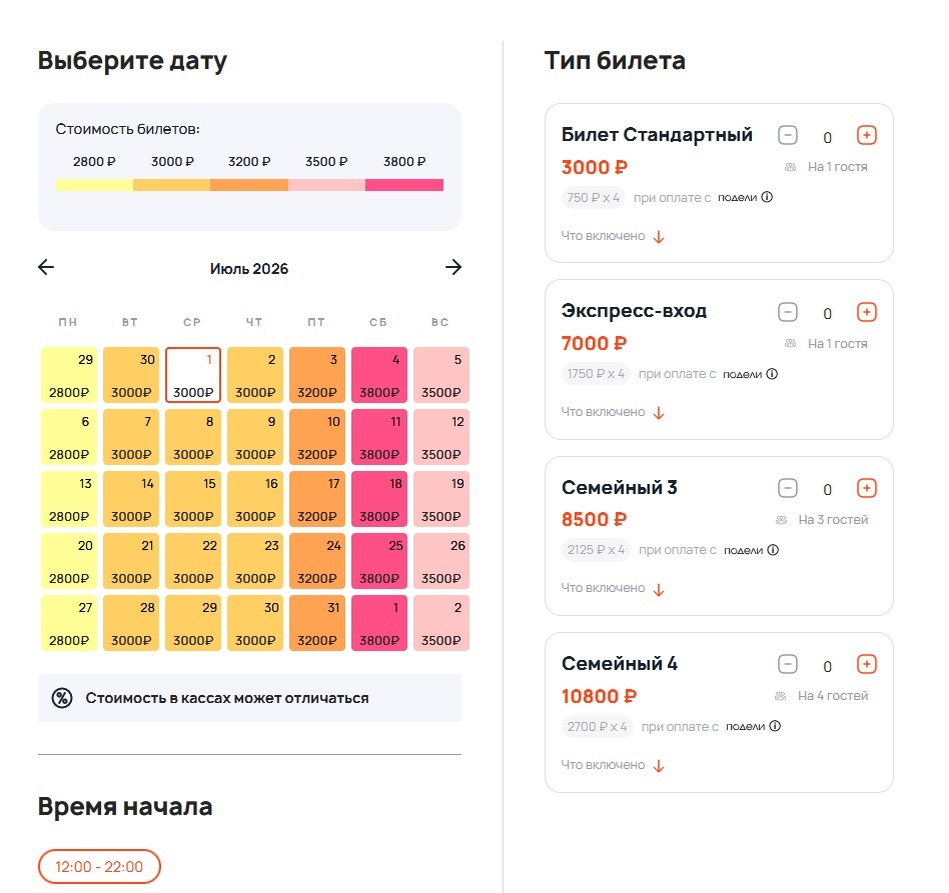Select July 28 date cell
Image resolution: width=949 pixels, height=893 pixels.
(131, 624)
